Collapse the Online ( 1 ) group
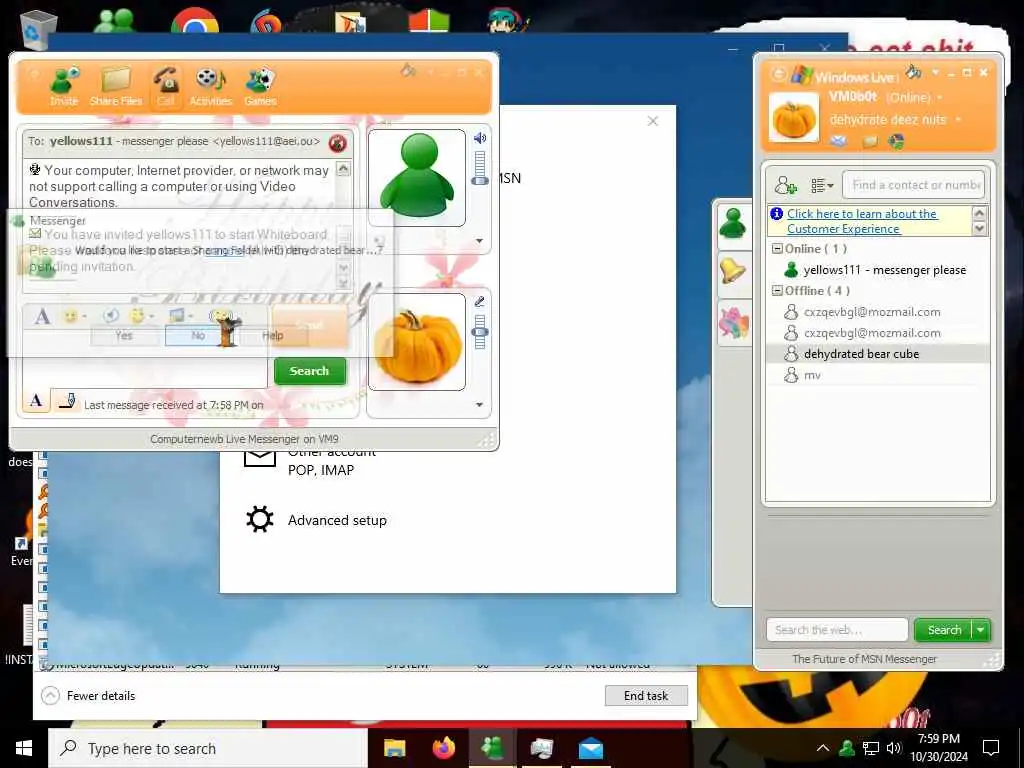 (x=777, y=248)
